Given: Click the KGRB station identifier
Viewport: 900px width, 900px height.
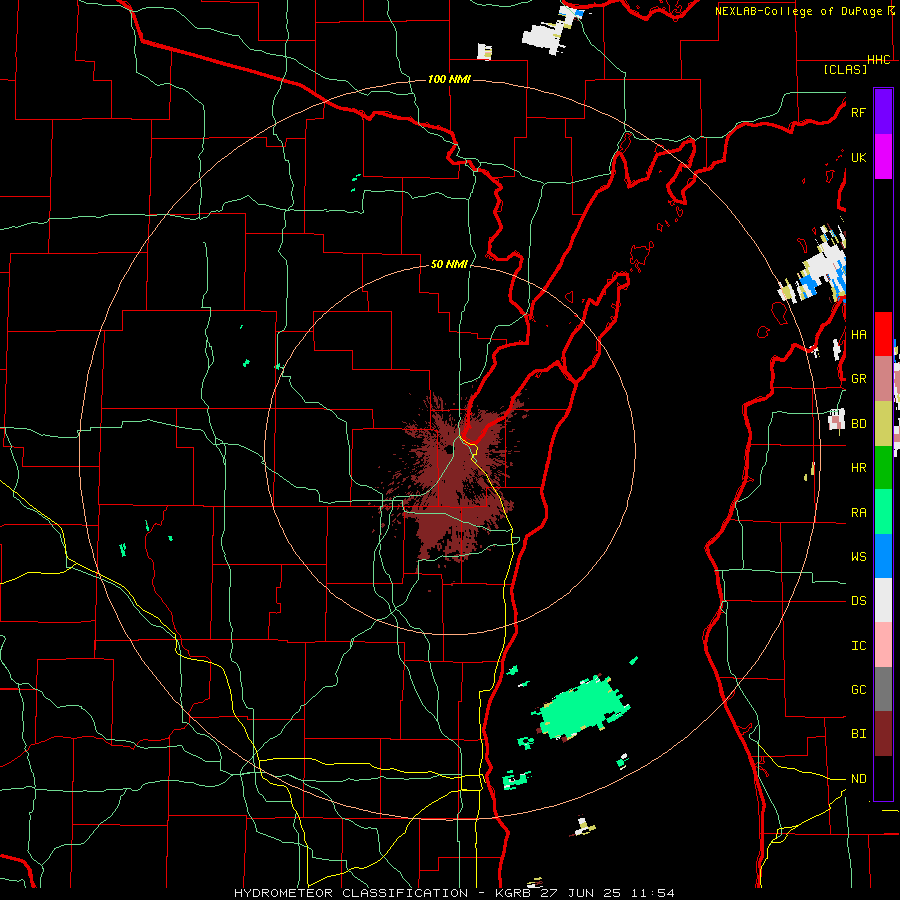Looking at the screenshot, I should (x=515, y=893).
